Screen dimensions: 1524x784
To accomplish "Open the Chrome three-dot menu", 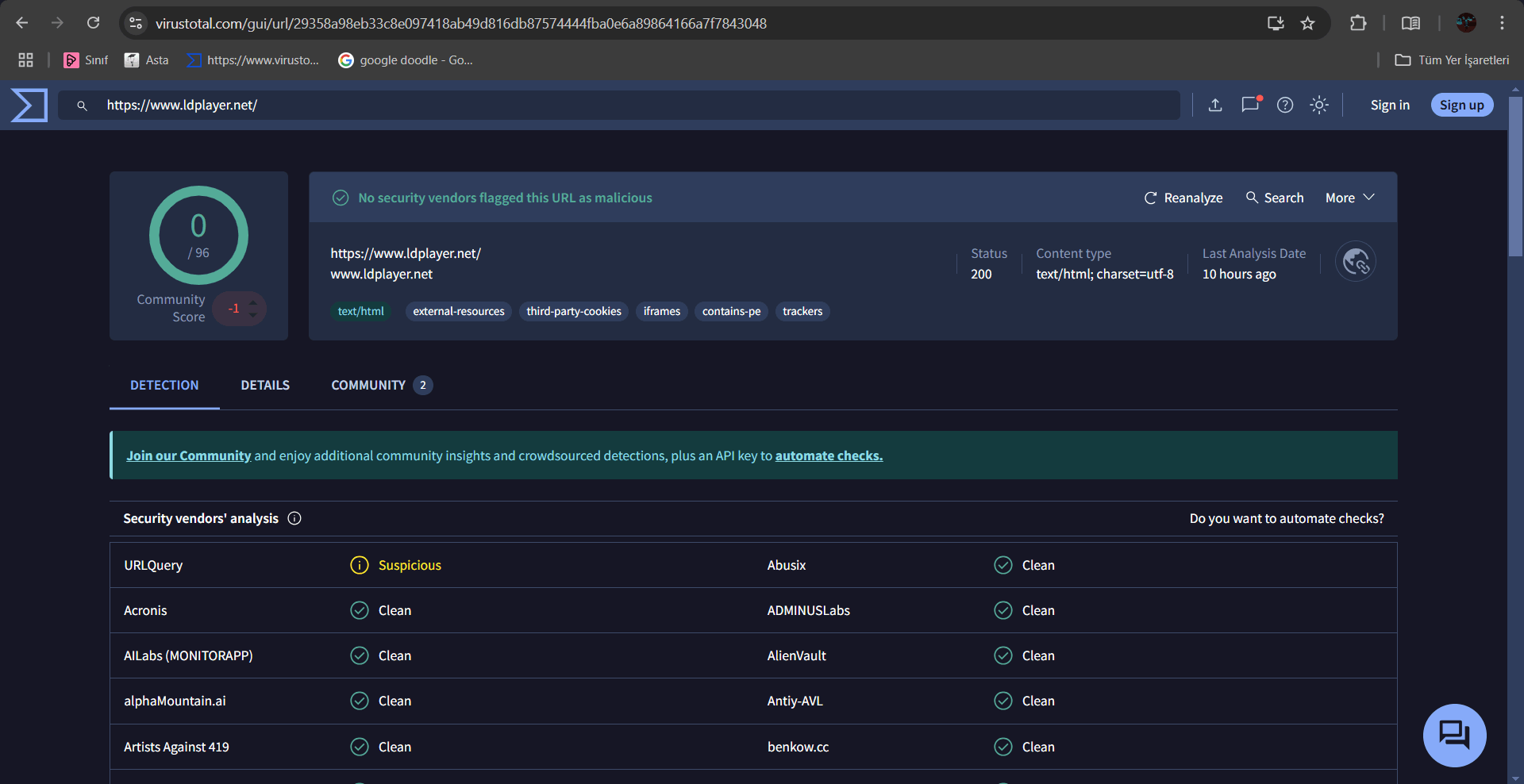I will coord(1502,23).
